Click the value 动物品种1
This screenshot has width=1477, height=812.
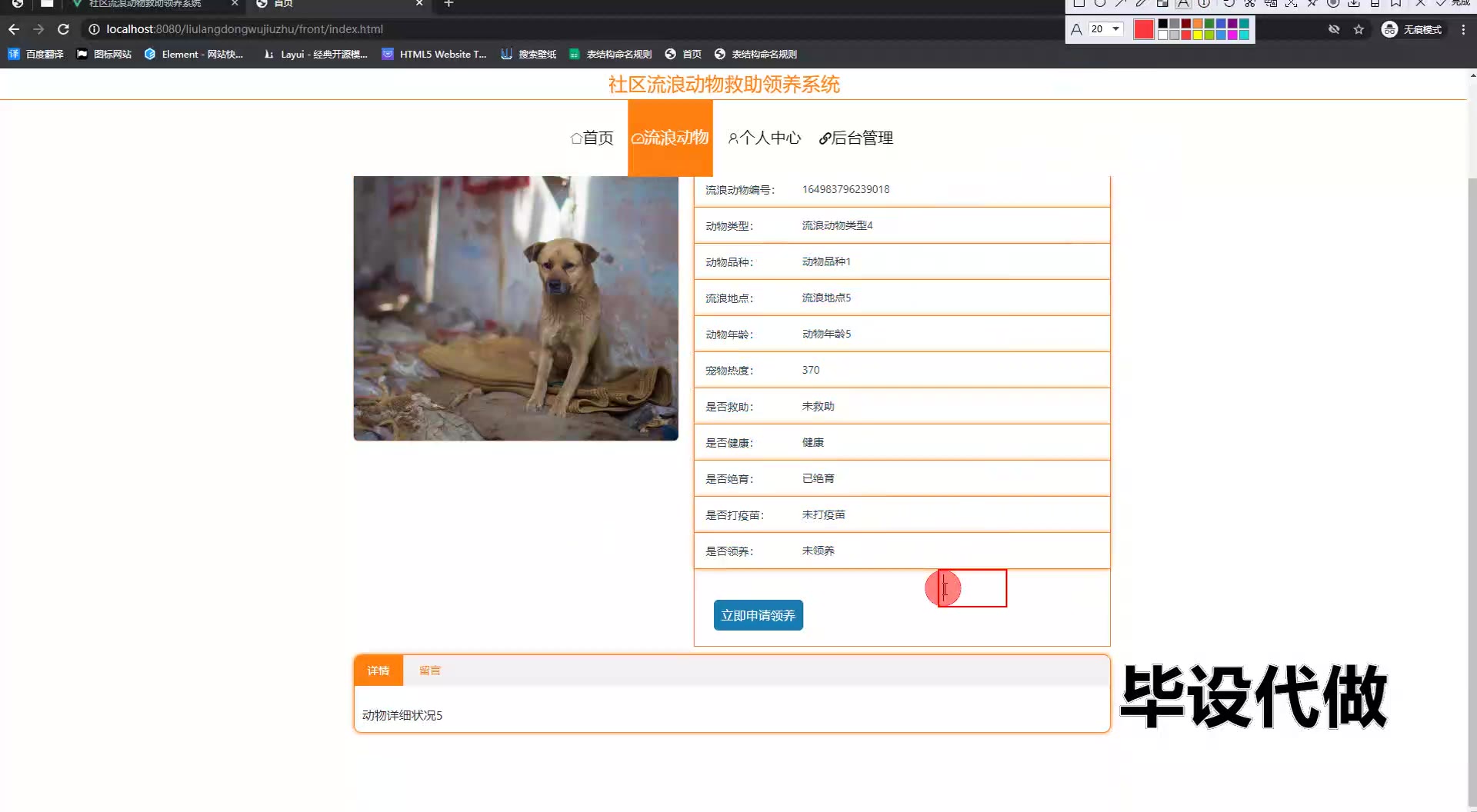pos(826,261)
